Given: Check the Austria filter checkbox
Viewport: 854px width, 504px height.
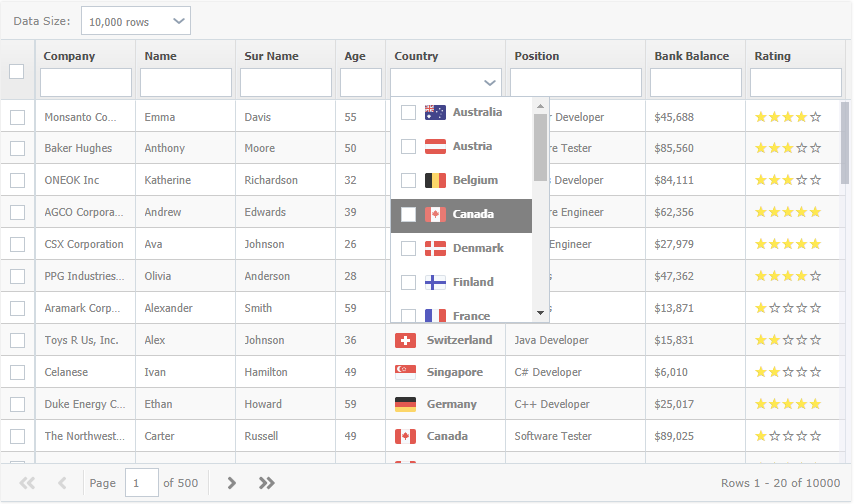Looking at the screenshot, I should coord(408,146).
